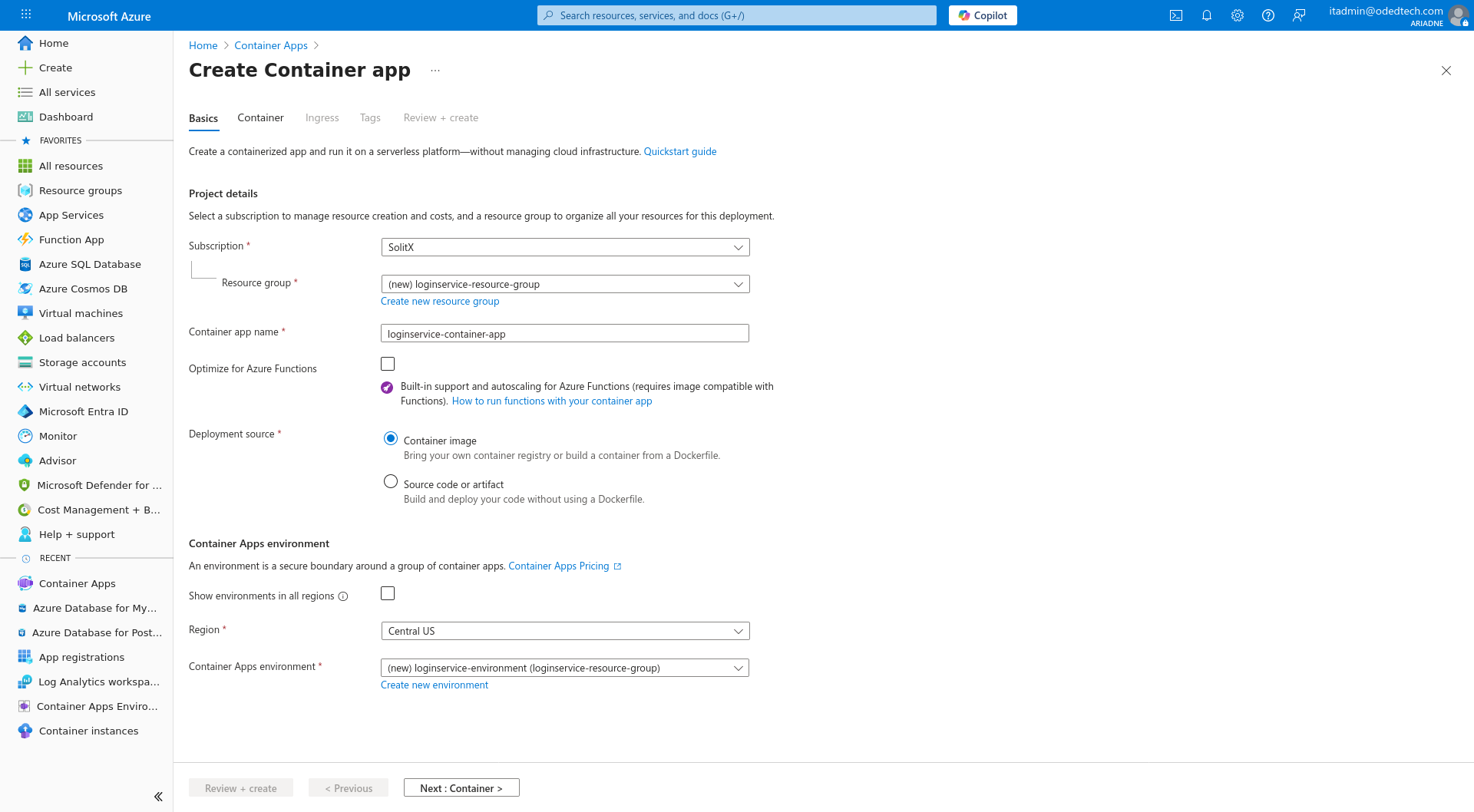Viewport: 1474px width, 812px height.
Task: Switch to the Ingress tab
Action: [322, 117]
